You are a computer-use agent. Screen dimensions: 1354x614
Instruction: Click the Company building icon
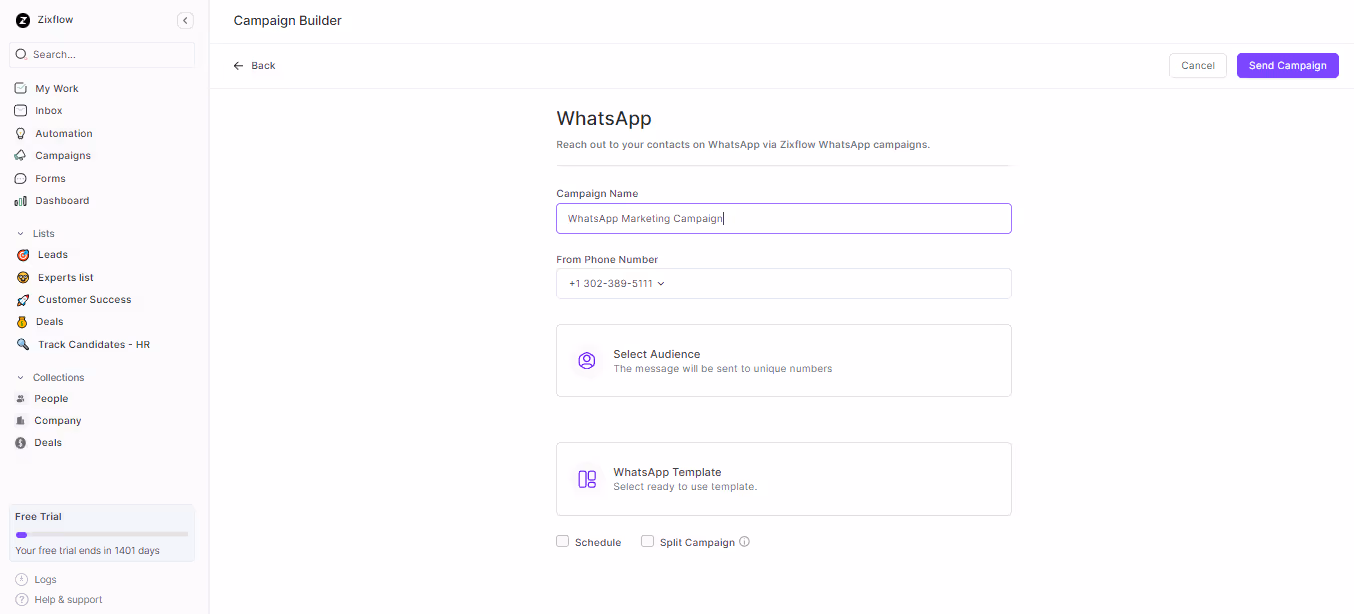pos(21,420)
